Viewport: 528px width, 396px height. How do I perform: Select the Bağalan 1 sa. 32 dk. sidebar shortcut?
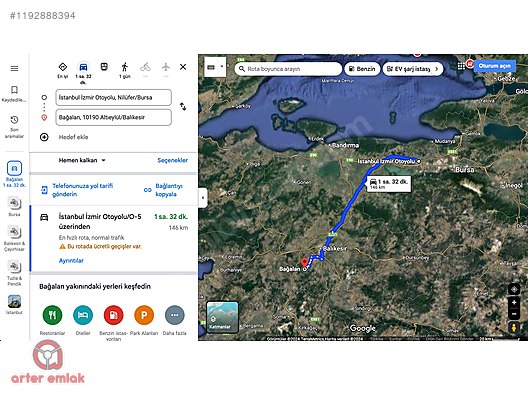pos(14,174)
